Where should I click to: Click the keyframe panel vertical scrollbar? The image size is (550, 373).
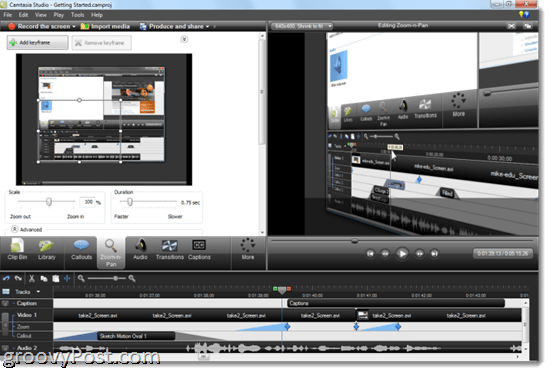[x=262, y=91]
